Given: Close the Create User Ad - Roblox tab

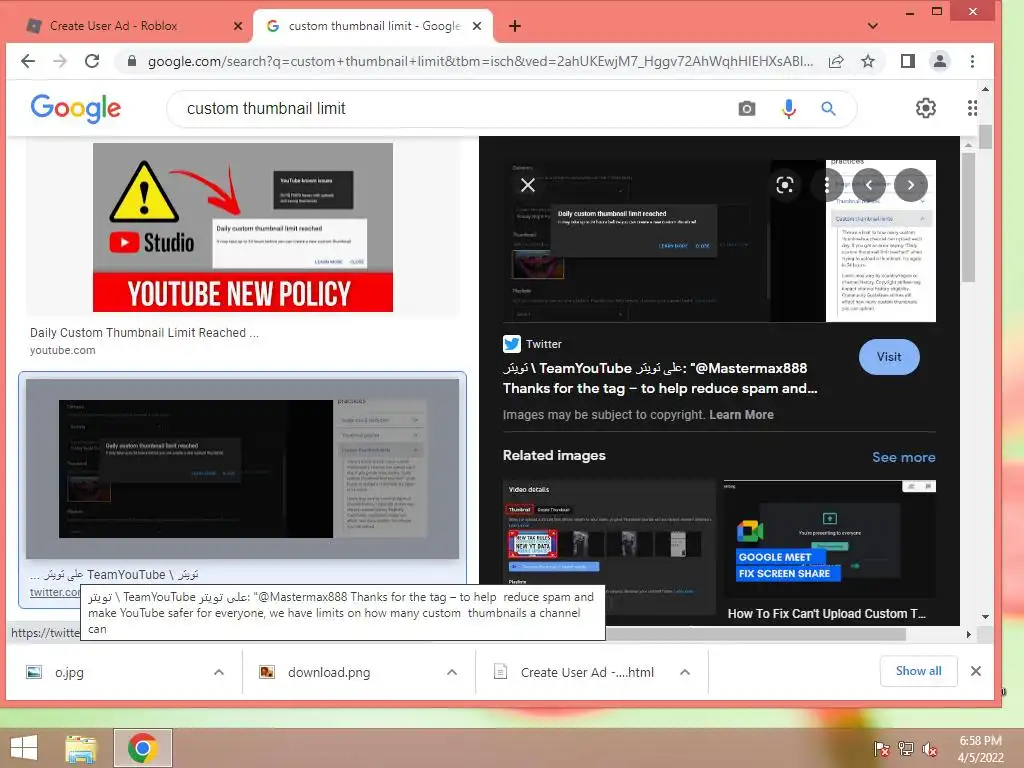Looking at the screenshot, I should (238, 26).
